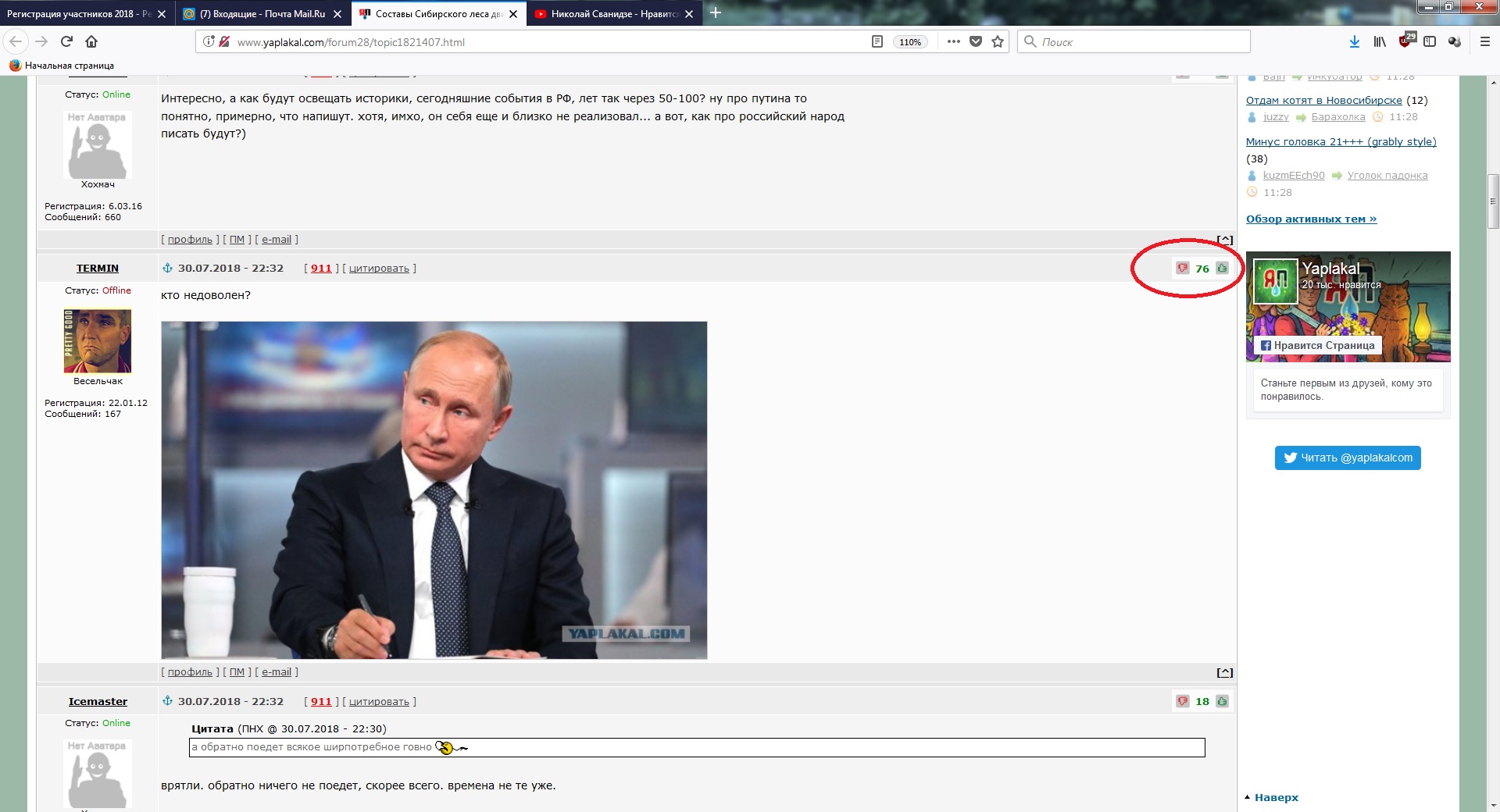Close the Николай Сванидзе tab

coord(689,14)
